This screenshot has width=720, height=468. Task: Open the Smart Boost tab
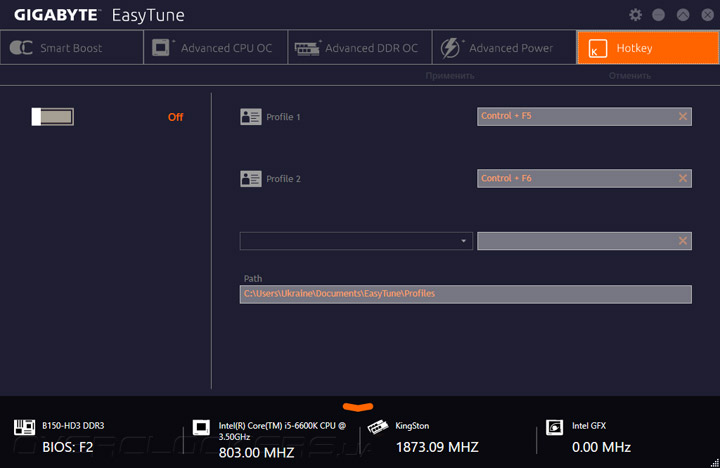tap(72, 48)
